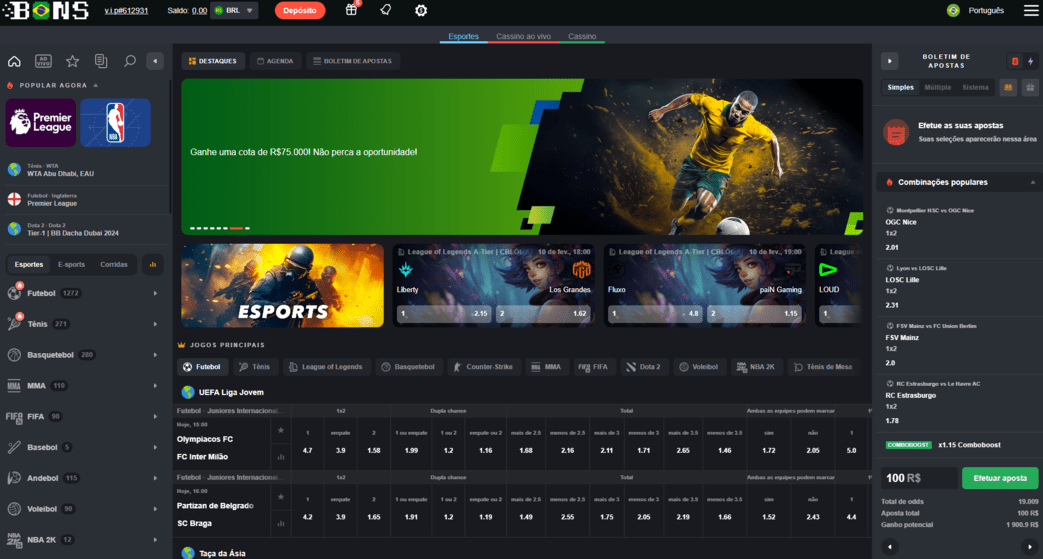Open settings gear in top bar
The width and height of the screenshot is (1043, 559).
point(420,11)
